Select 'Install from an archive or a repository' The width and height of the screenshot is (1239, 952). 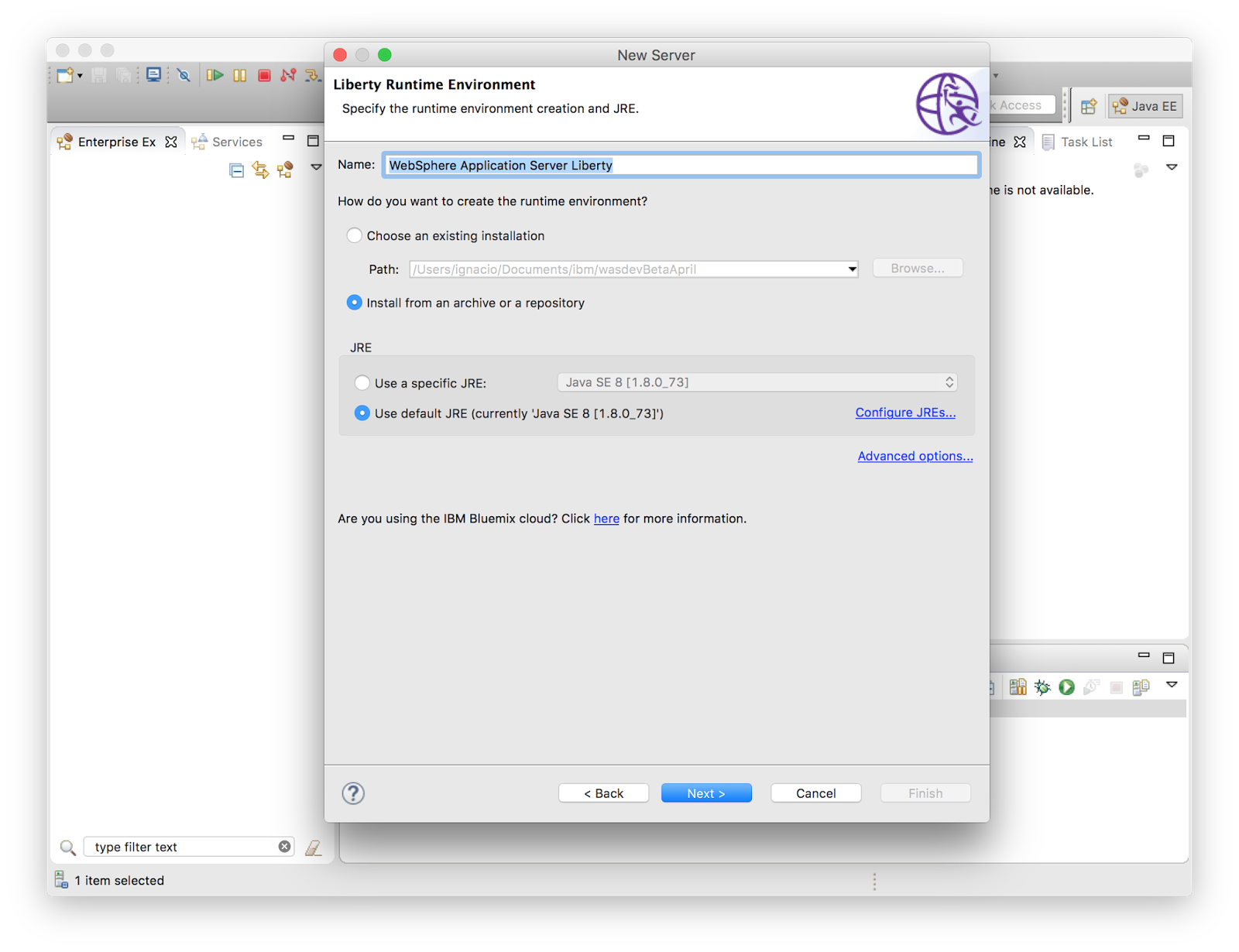[x=354, y=303]
